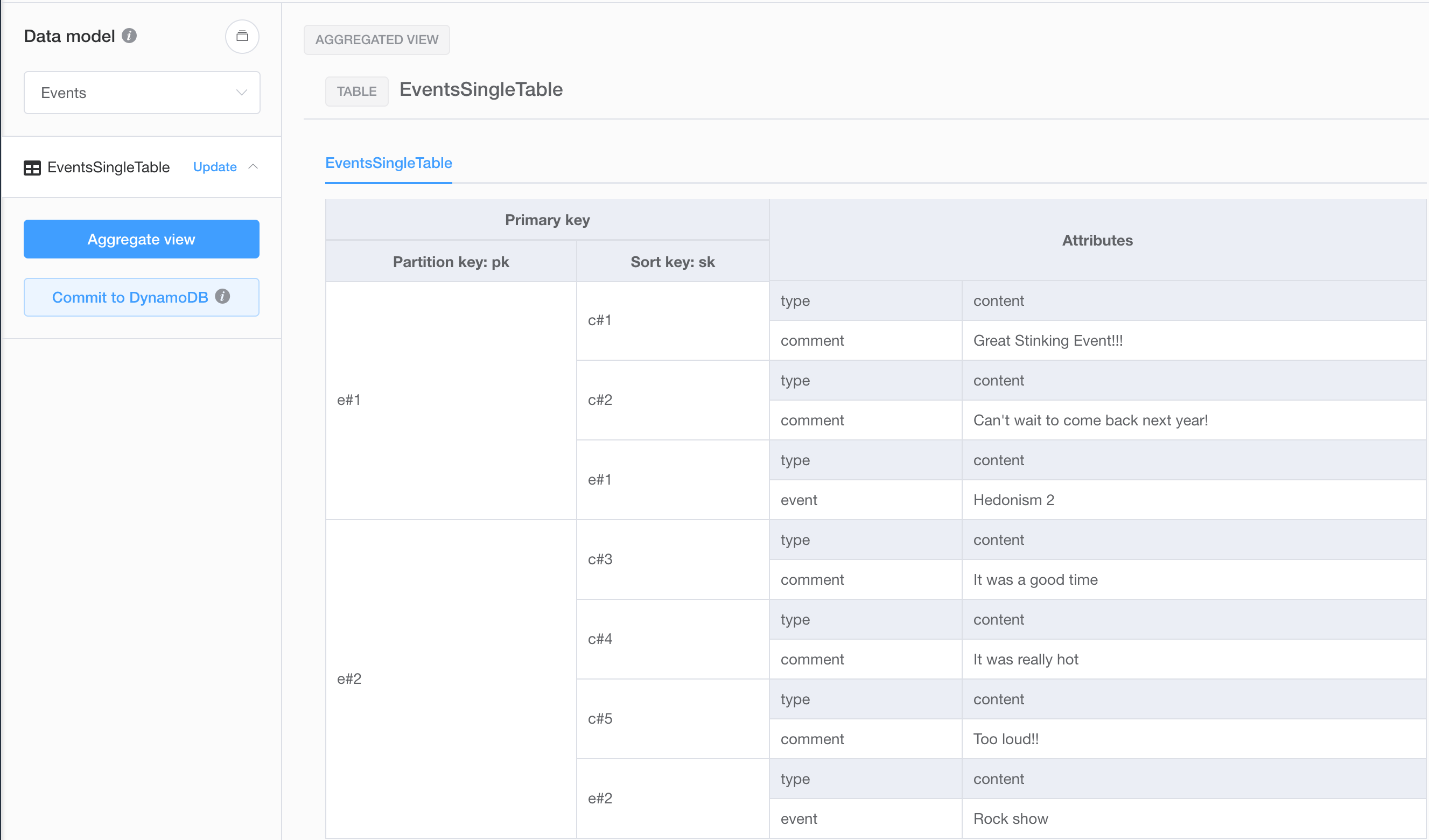Image resolution: width=1429 pixels, height=840 pixels.
Task: Click the info icon beside Data model
Action: (x=129, y=36)
